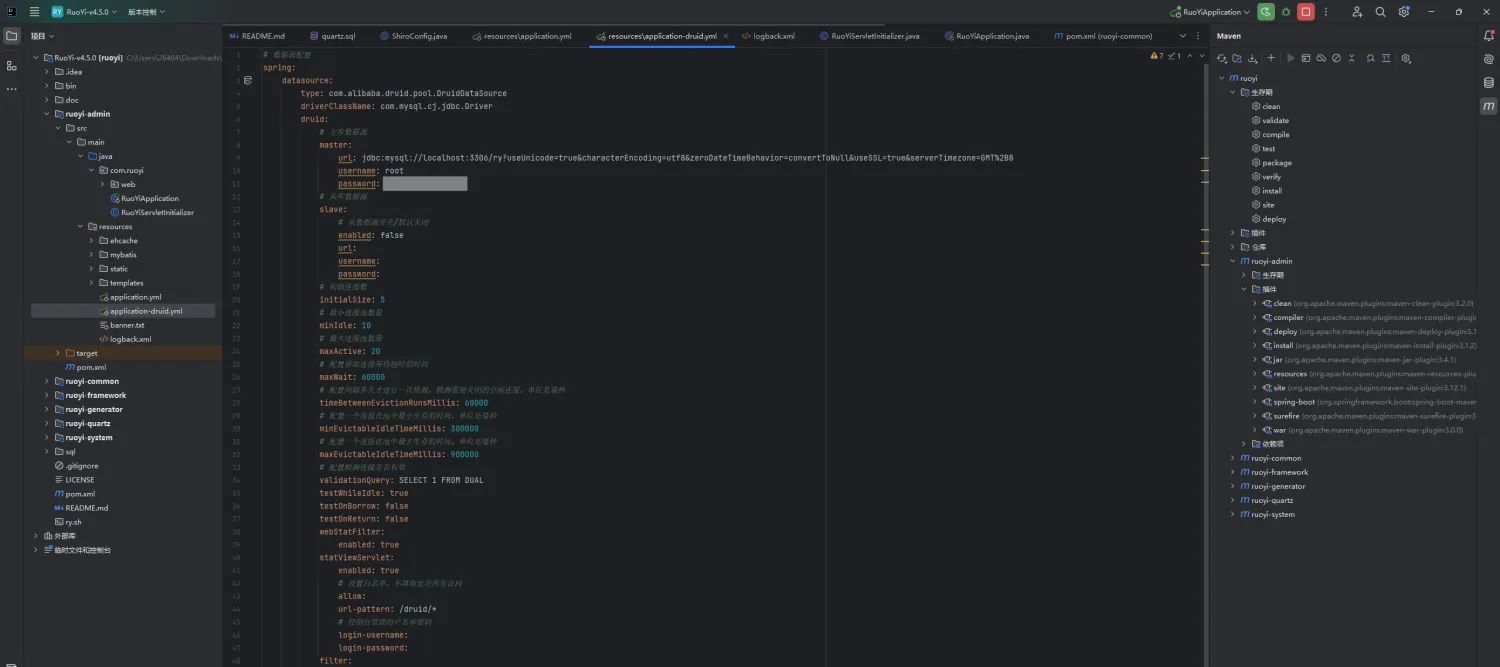Rerun RuoYiApplication with the green button
Image resolution: width=1500 pixels, height=667 pixels.
[1266, 12]
